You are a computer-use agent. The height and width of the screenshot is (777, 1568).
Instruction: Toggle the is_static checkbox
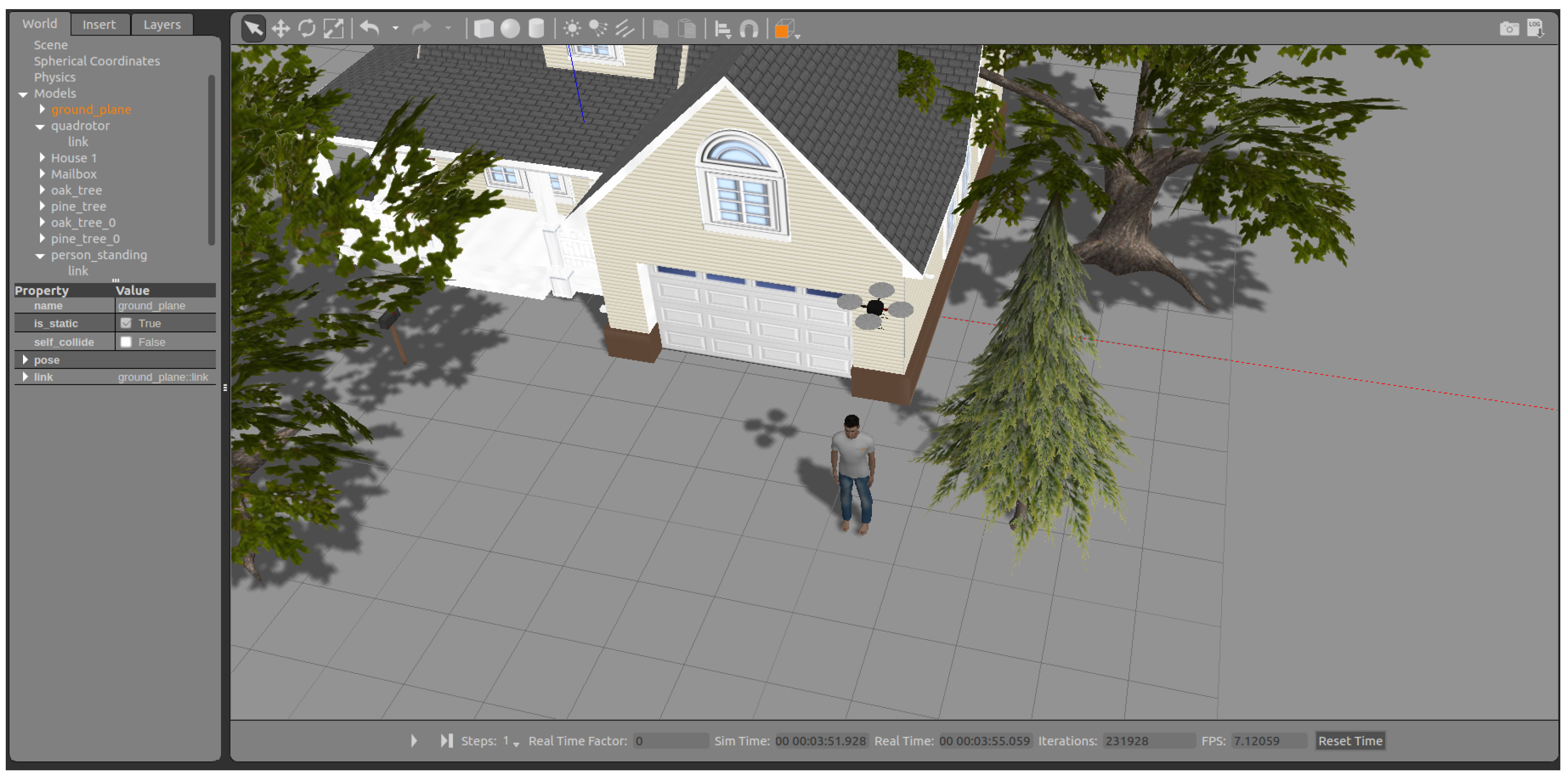(x=126, y=323)
